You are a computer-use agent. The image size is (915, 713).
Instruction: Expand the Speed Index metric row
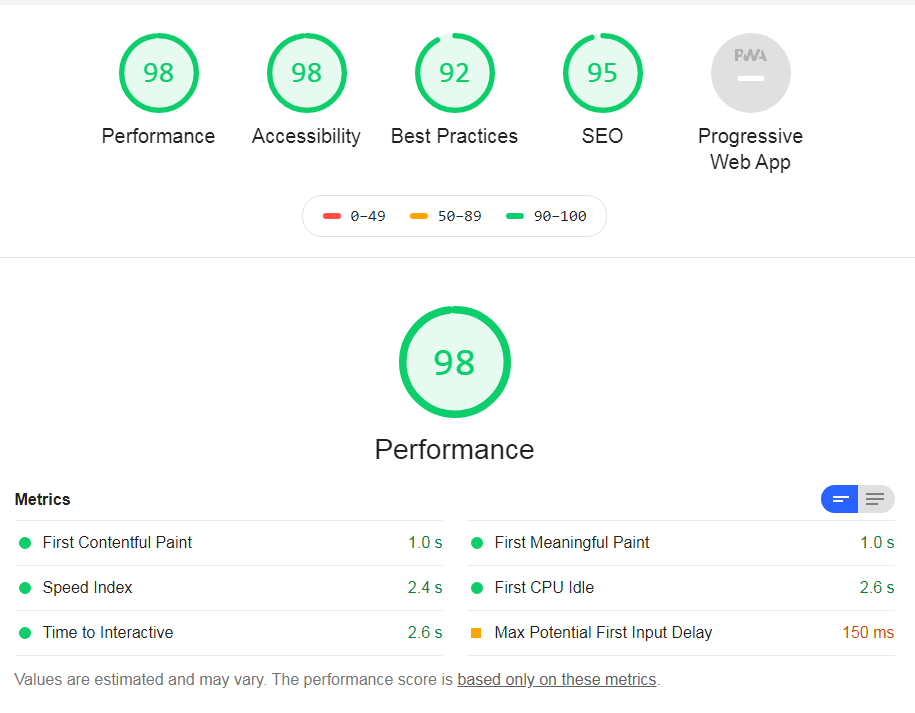pyautogui.click(x=87, y=588)
